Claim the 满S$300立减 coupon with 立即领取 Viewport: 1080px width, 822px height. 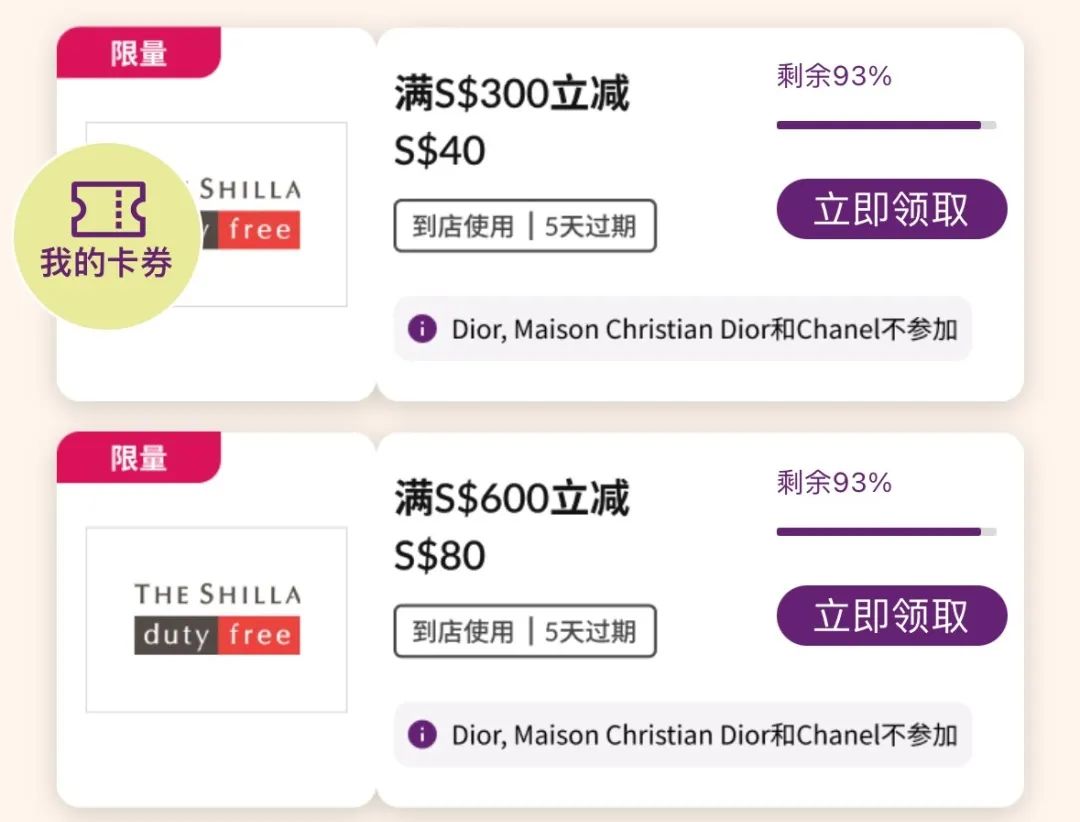pos(891,209)
